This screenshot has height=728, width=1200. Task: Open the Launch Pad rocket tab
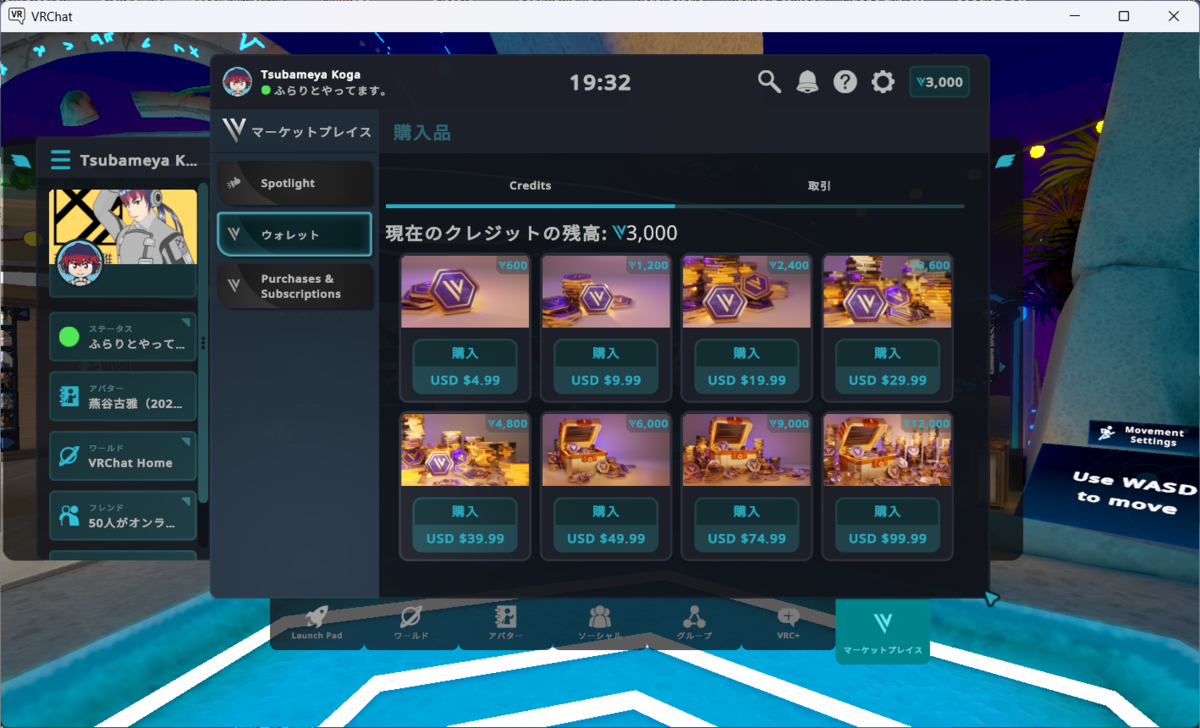pos(316,623)
